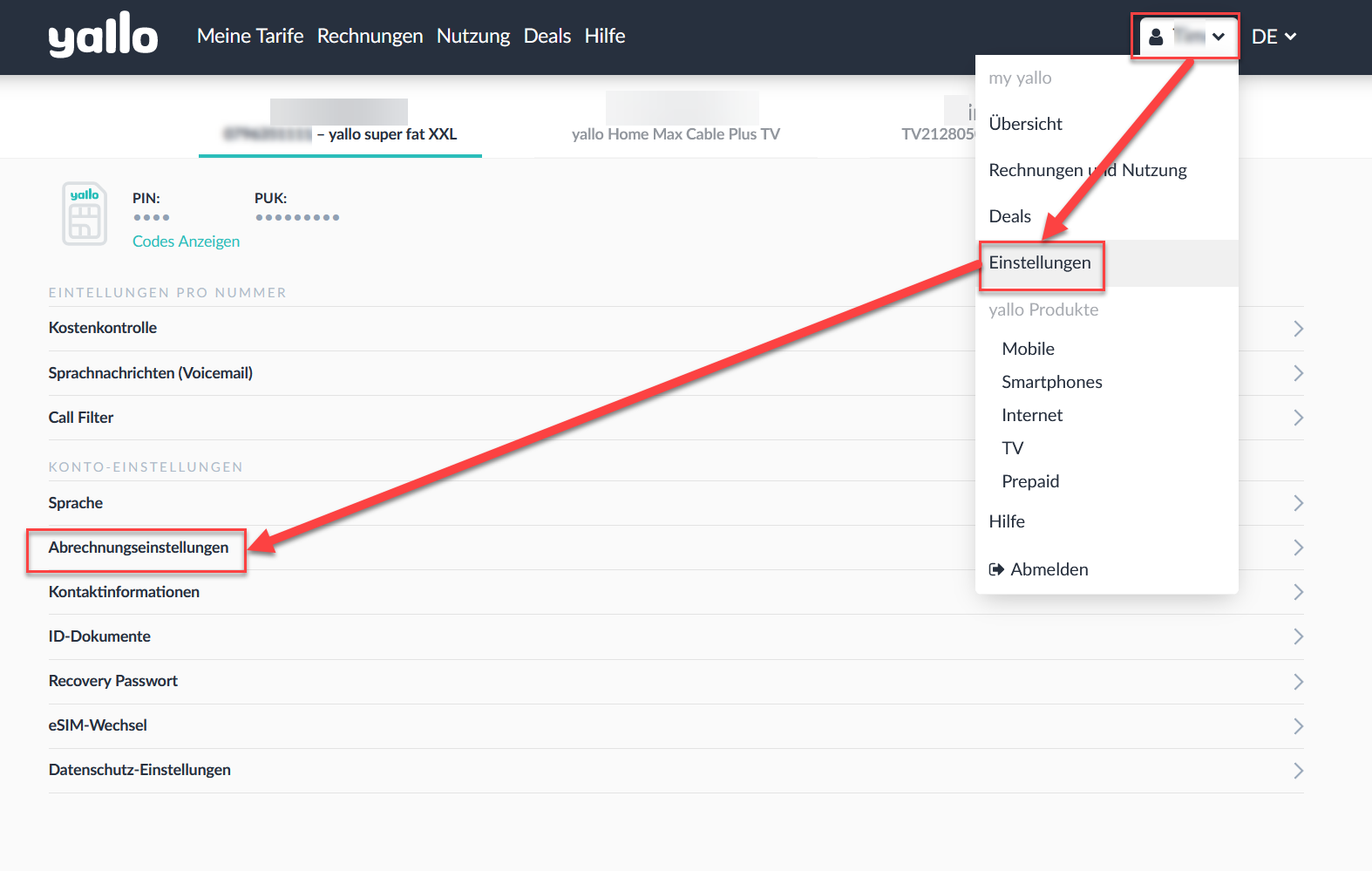Open Sprachnachrichten (Voicemail) settings
The width and height of the screenshot is (1372, 871).
point(676,373)
